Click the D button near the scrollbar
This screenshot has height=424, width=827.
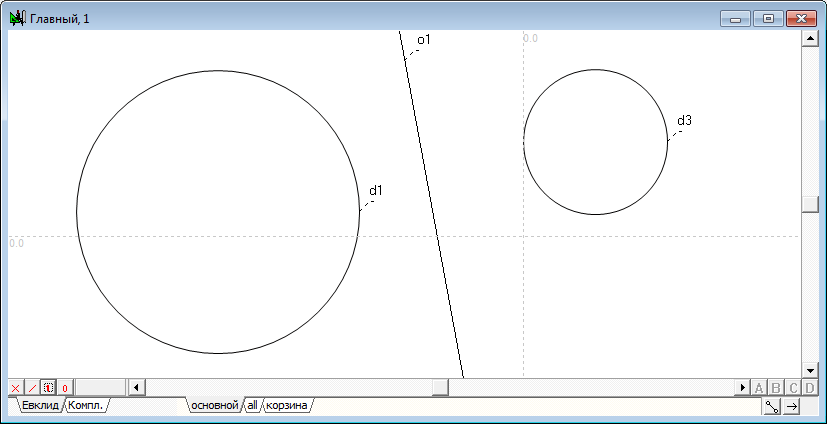click(x=810, y=388)
